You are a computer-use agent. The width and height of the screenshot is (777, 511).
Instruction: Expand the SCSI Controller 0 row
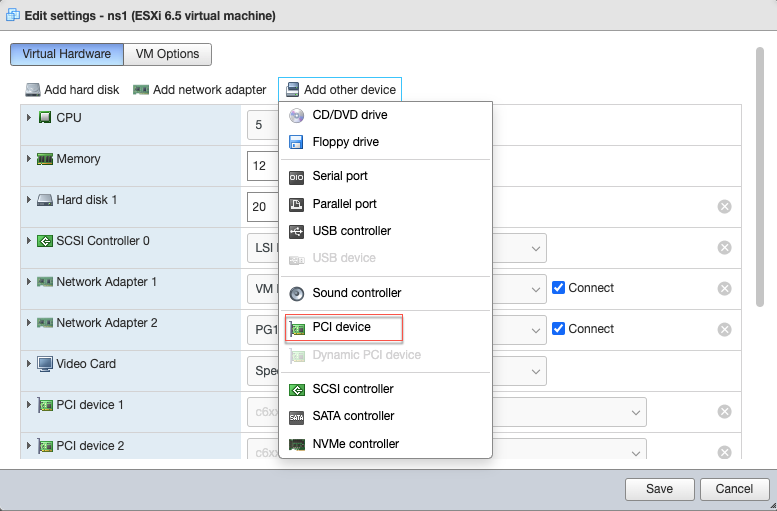point(29,241)
